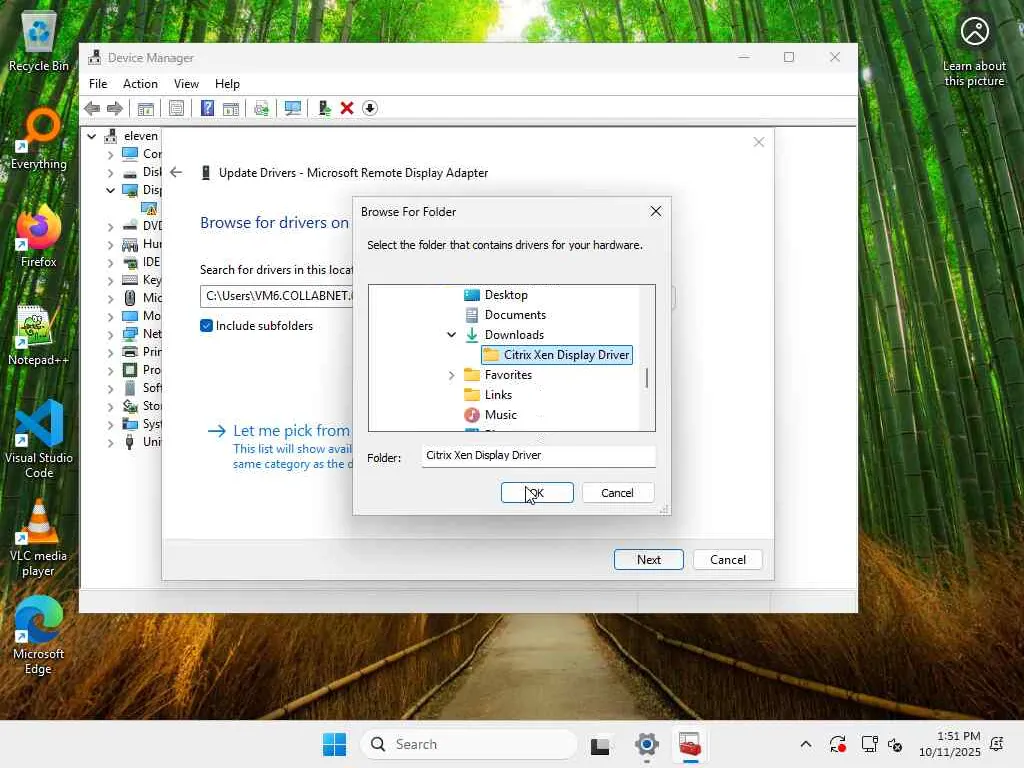Open Recycle Bin desktop icon
The image size is (1024, 768).
tap(39, 42)
